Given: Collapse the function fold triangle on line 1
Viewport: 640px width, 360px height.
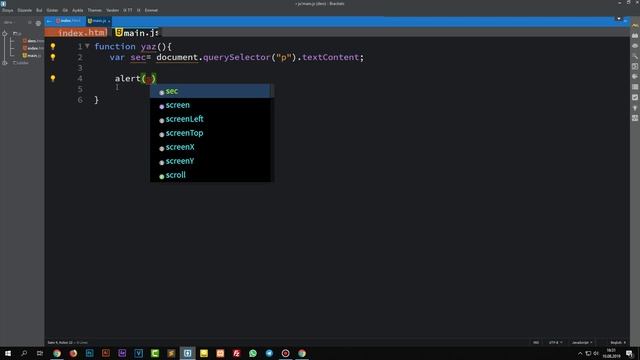Looking at the screenshot, I should 87,47.
